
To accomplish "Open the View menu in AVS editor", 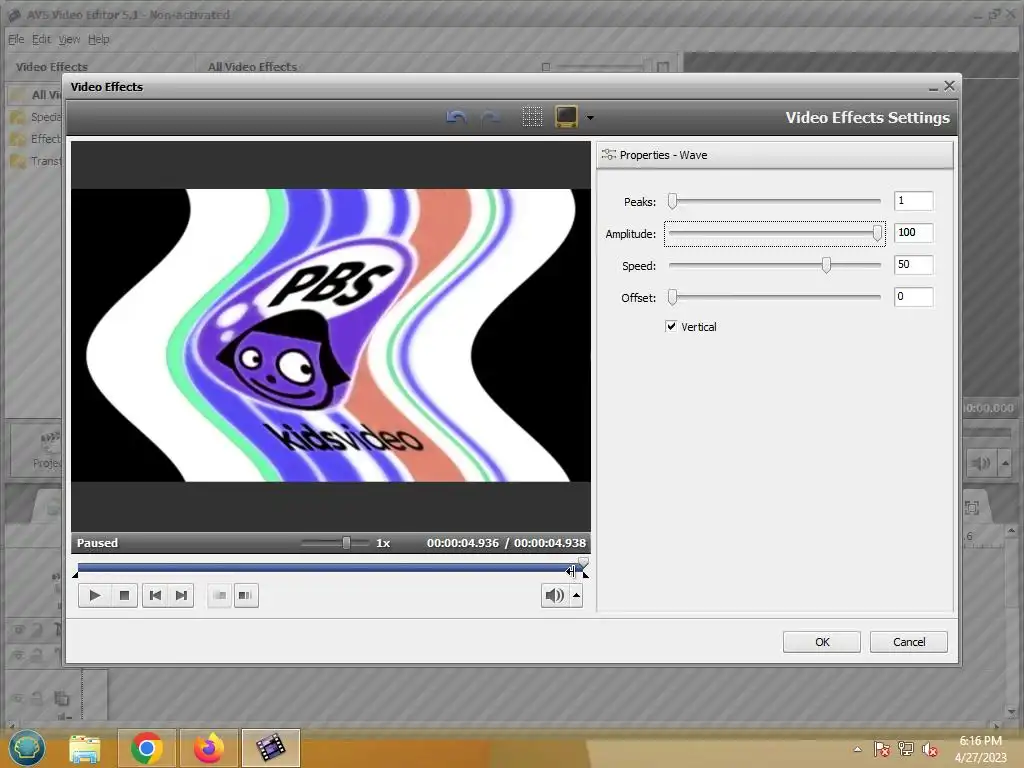I will pyautogui.click(x=69, y=39).
